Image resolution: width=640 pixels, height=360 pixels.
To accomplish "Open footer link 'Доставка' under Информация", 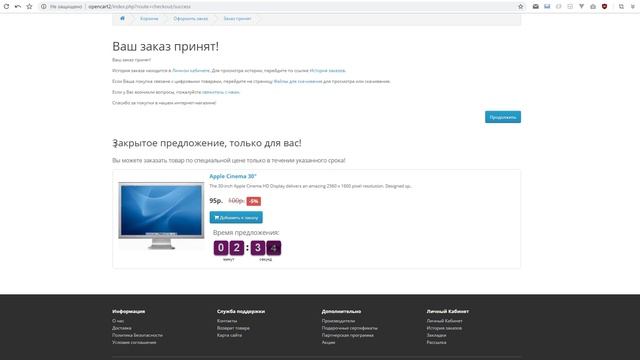I will pyautogui.click(x=122, y=328).
